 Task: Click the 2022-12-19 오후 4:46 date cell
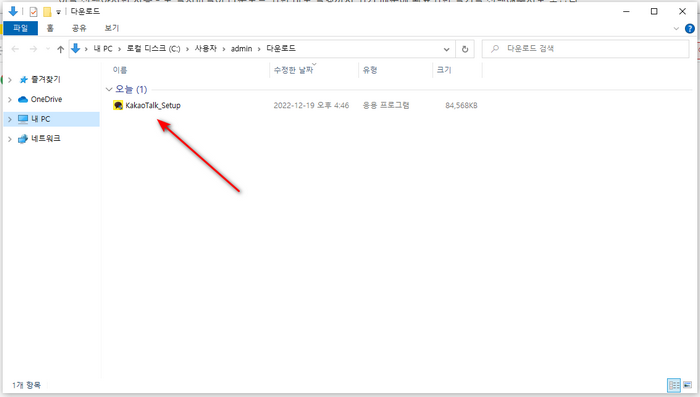coord(311,105)
